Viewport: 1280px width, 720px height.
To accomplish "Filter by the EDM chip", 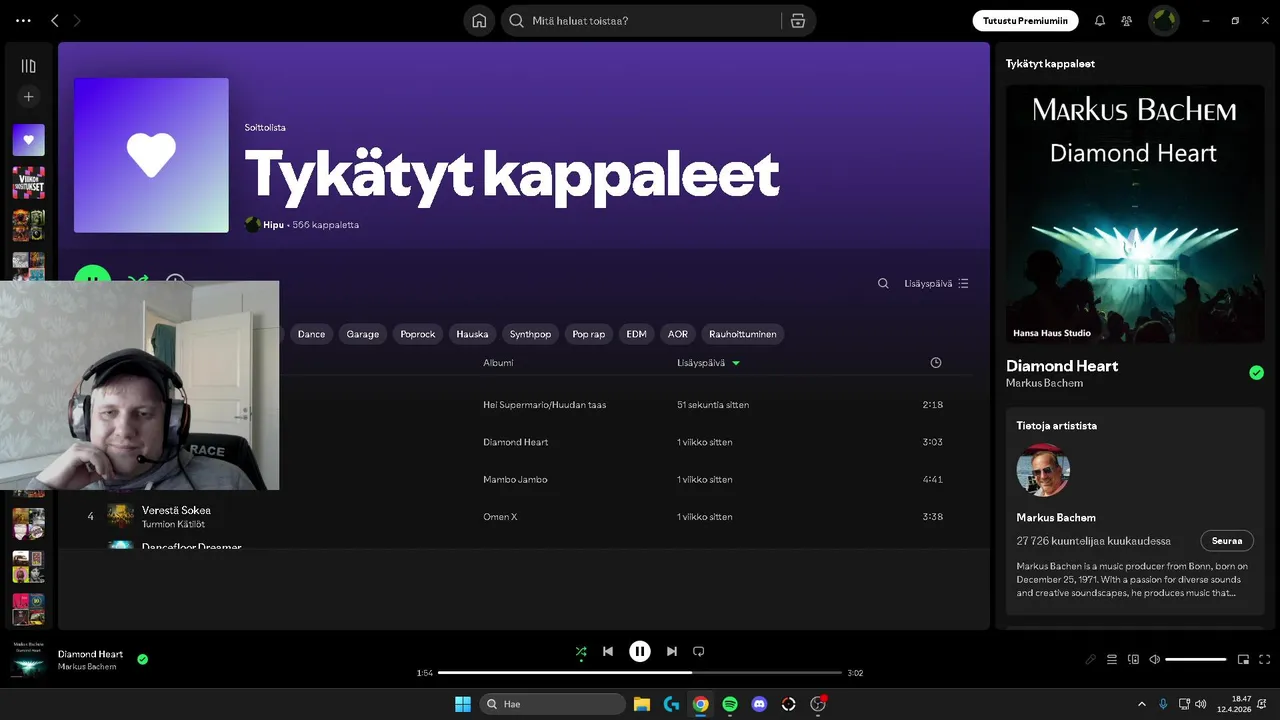I will [x=636, y=334].
